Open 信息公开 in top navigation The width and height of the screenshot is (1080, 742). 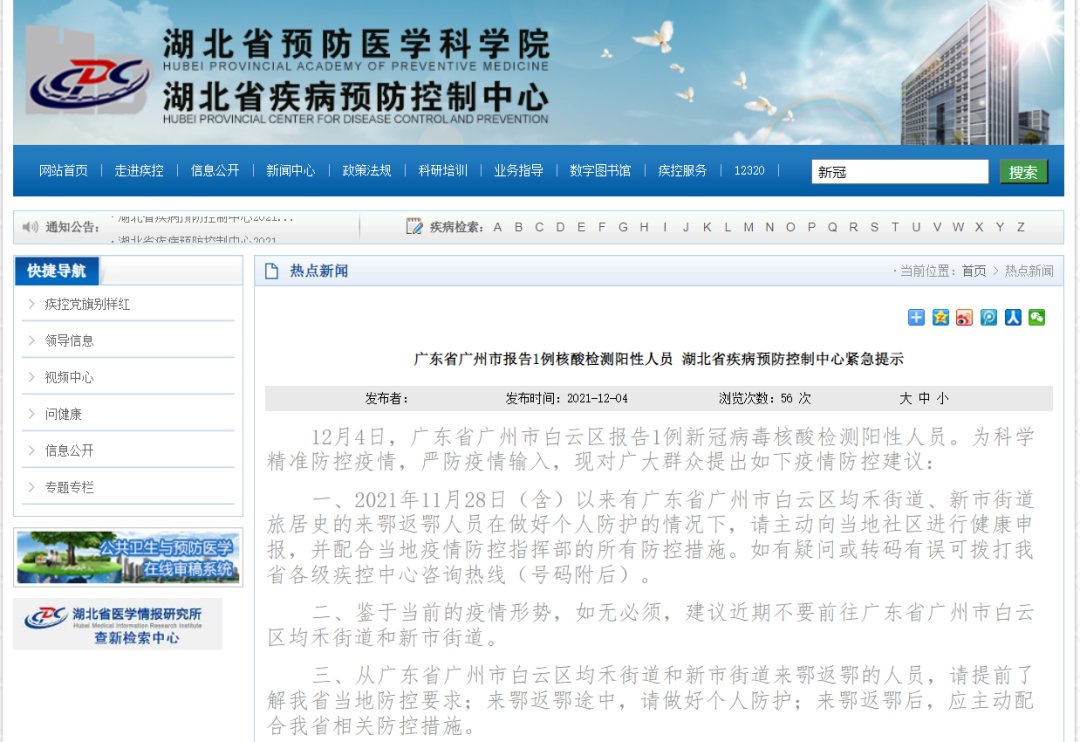click(215, 170)
